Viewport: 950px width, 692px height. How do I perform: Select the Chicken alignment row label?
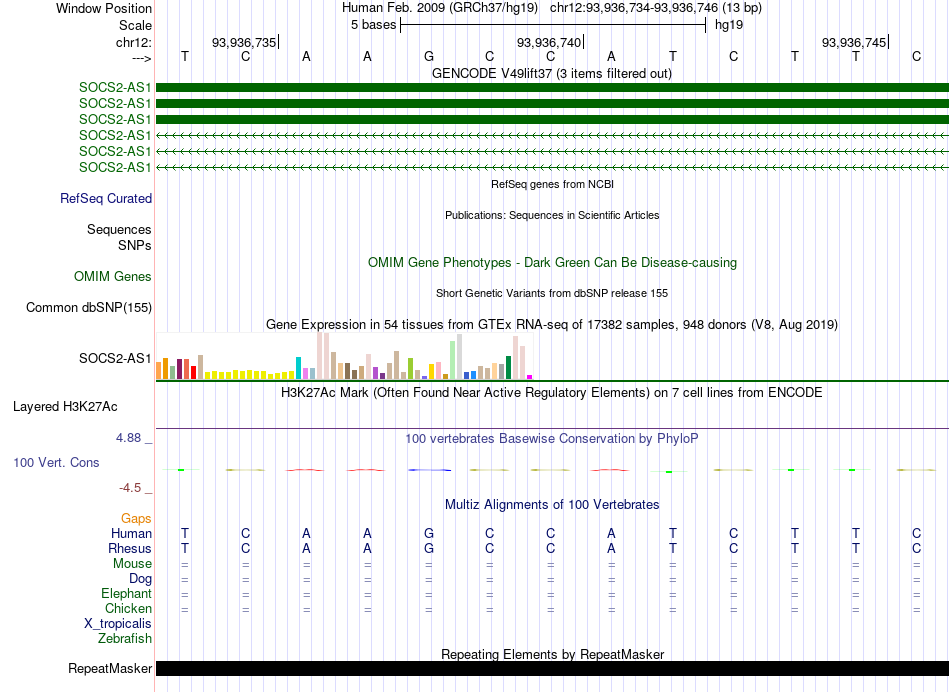(x=128, y=608)
